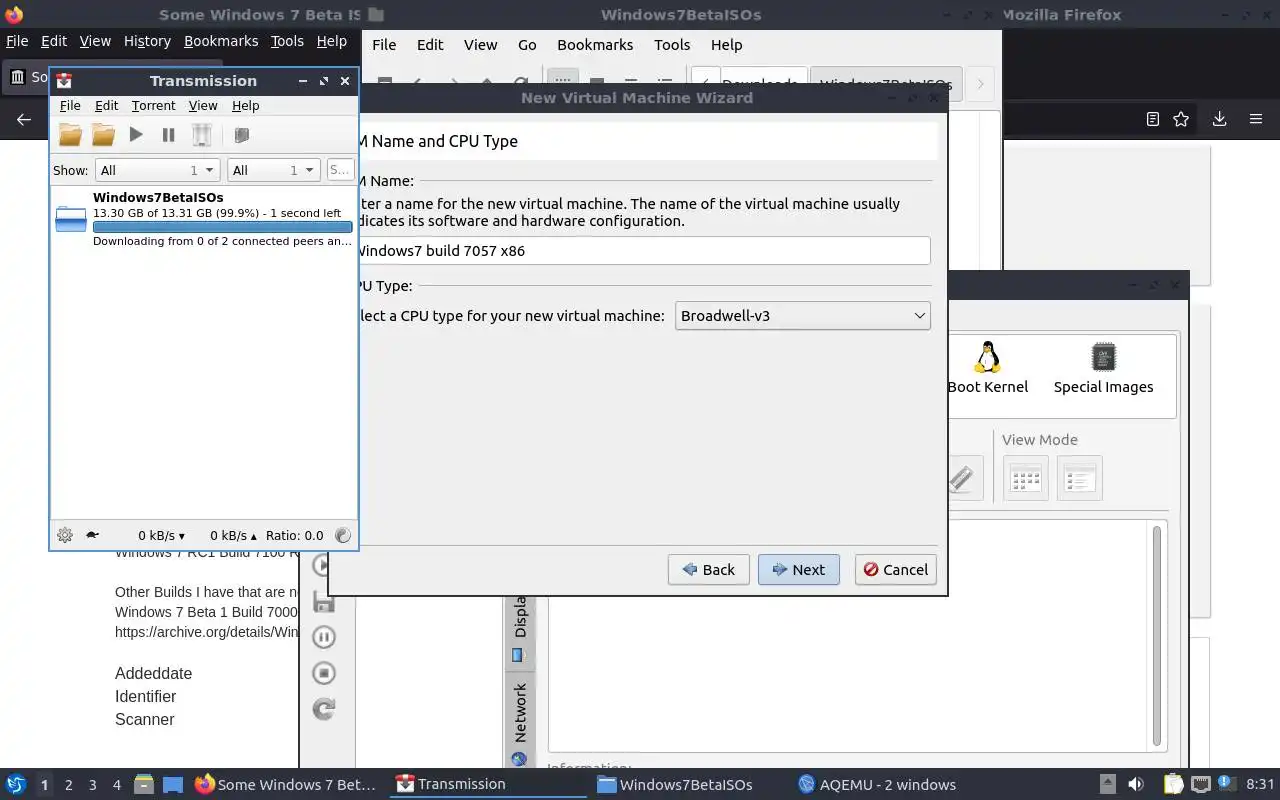Screen dimensions: 1280x800
Task: Save VM state with floppy icon
Action: tap(323, 601)
